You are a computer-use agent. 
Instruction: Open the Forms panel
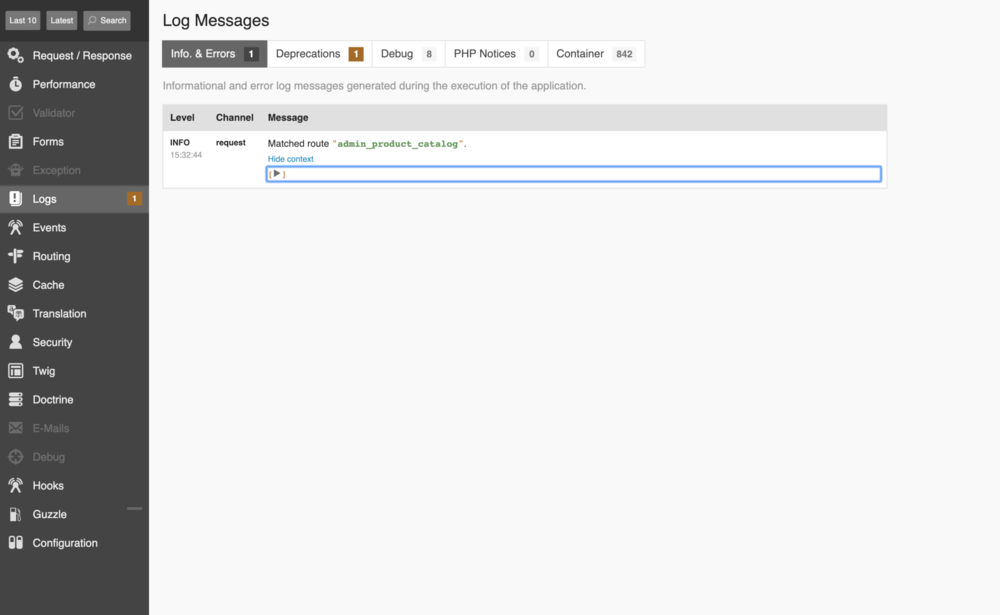[45, 141]
